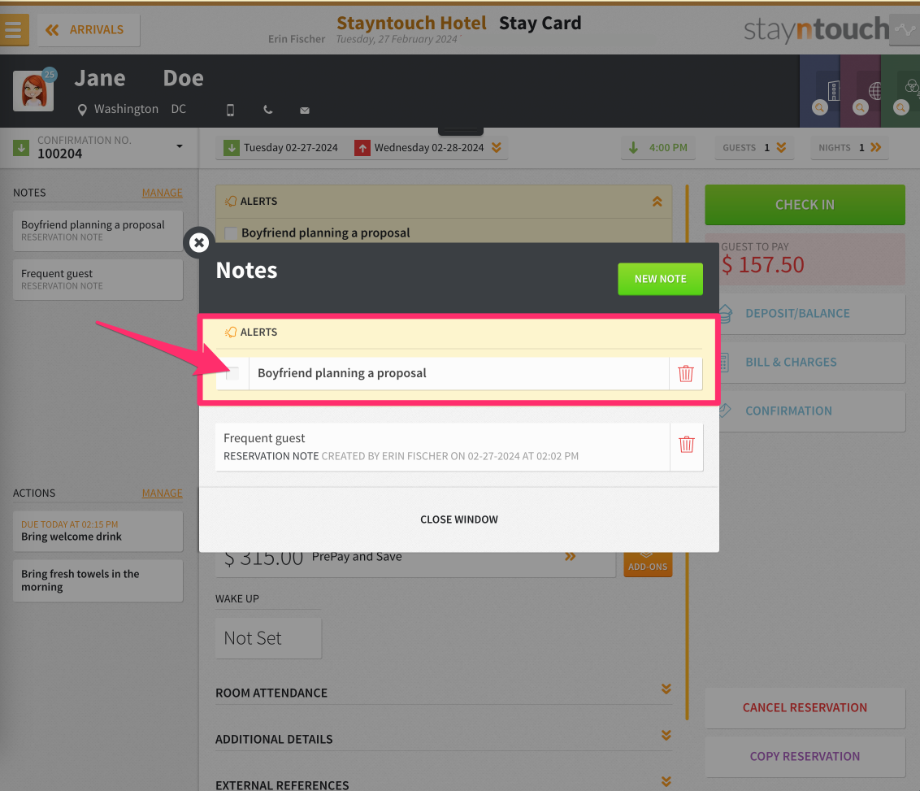Open the purple travel agent card tab
The image size is (920, 791).
(x=860, y=92)
